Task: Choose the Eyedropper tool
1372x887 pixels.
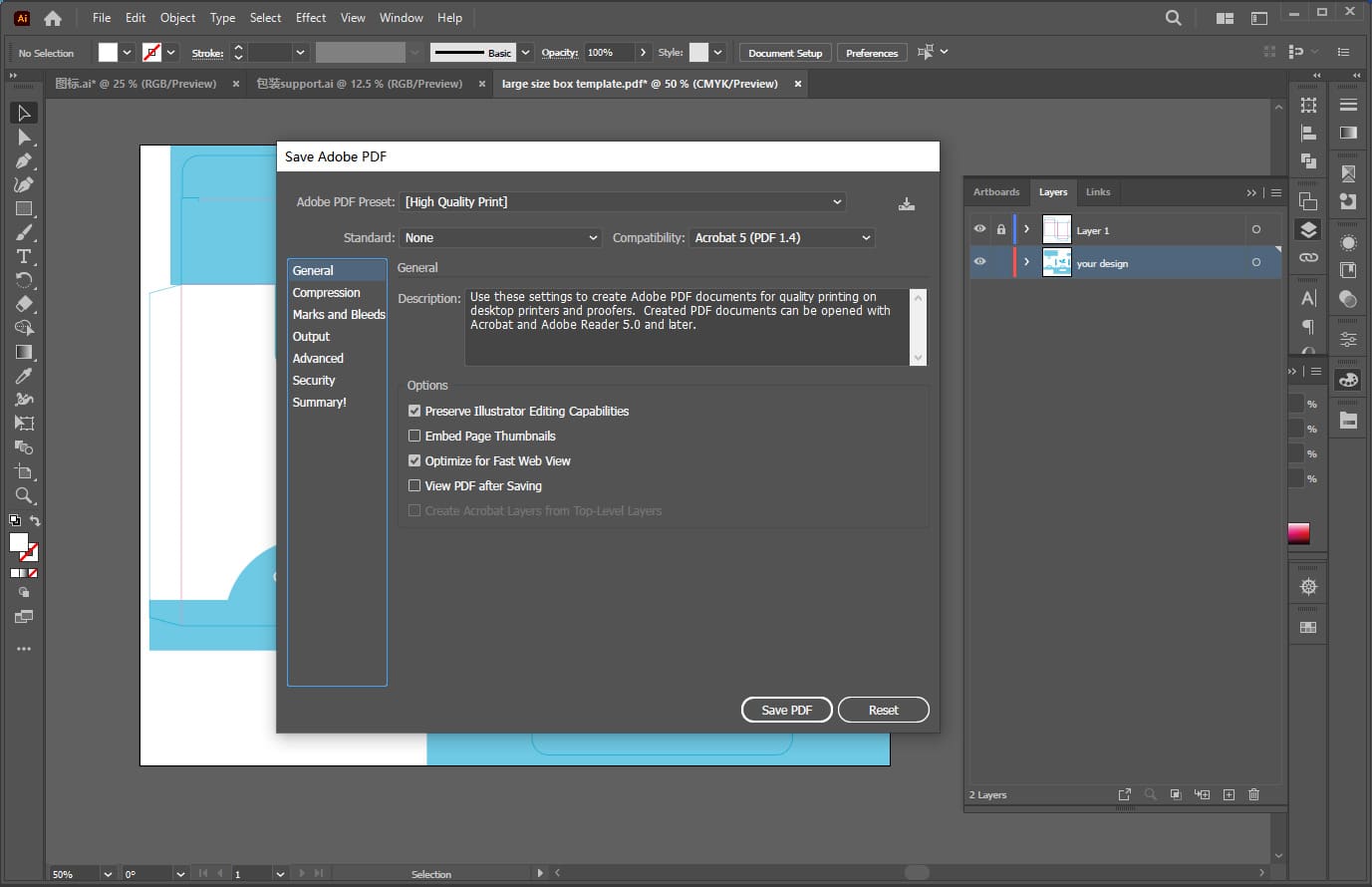Action: pos(25,376)
